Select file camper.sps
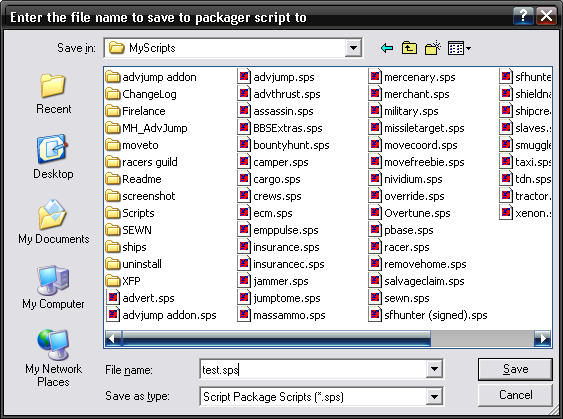563x419 pixels. point(273,162)
